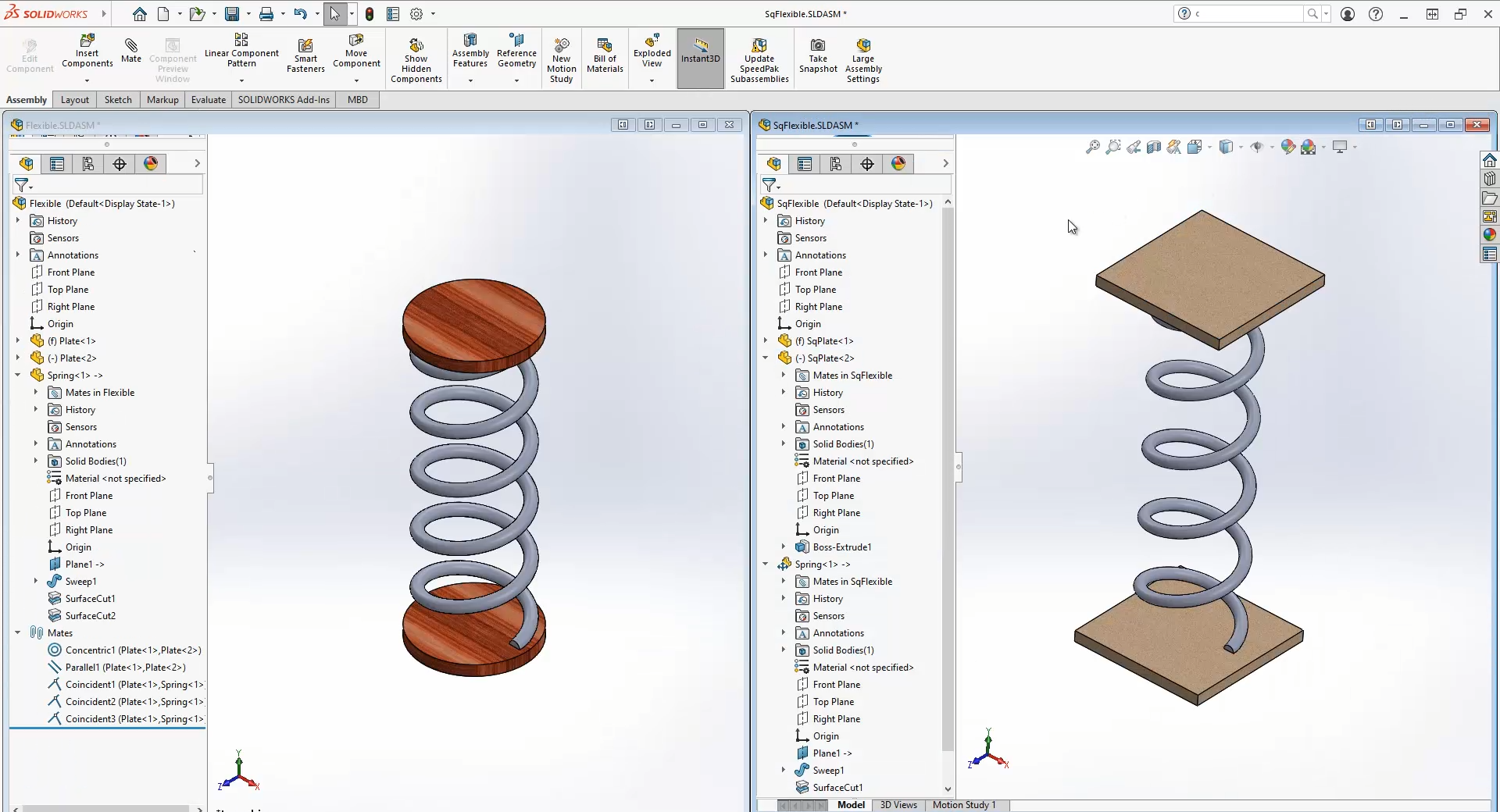Click the Help question mark icon
The image size is (1500, 812).
(1376, 14)
